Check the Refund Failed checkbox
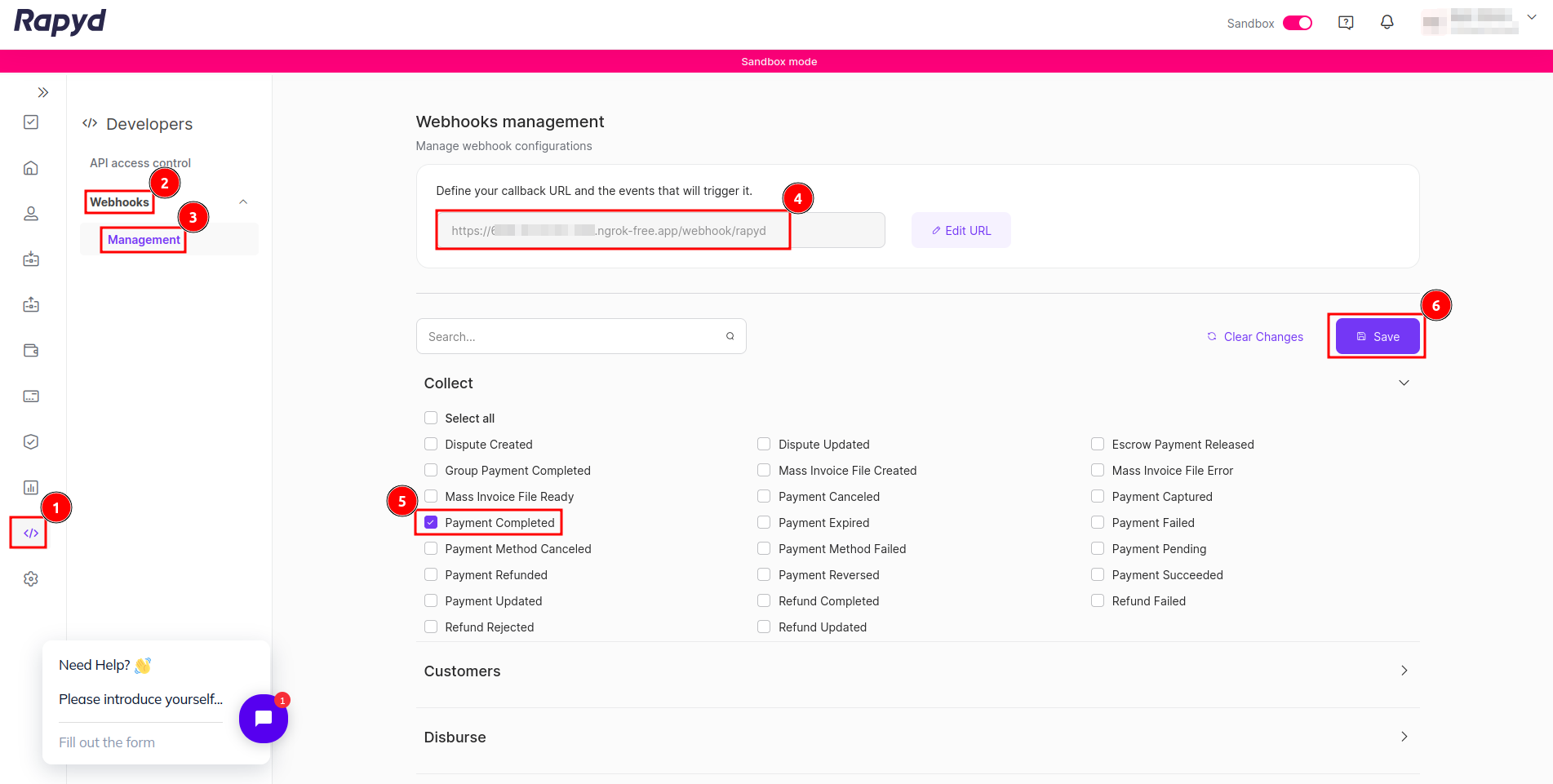This screenshot has width=1553, height=784. pyautogui.click(x=1098, y=601)
